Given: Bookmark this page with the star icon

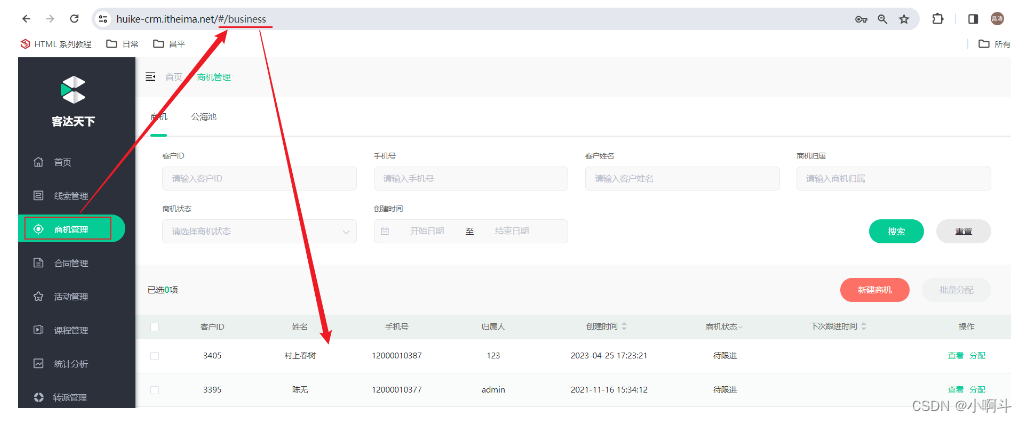Looking at the screenshot, I should (905, 20).
